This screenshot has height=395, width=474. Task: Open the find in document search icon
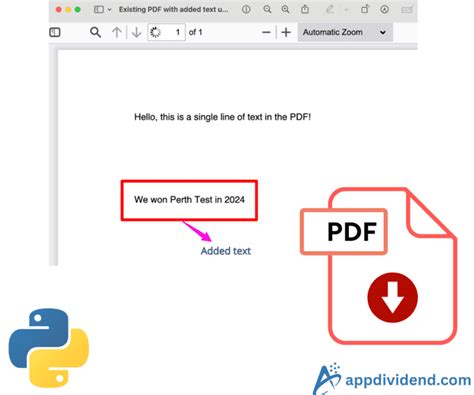pyautogui.click(x=95, y=32)
